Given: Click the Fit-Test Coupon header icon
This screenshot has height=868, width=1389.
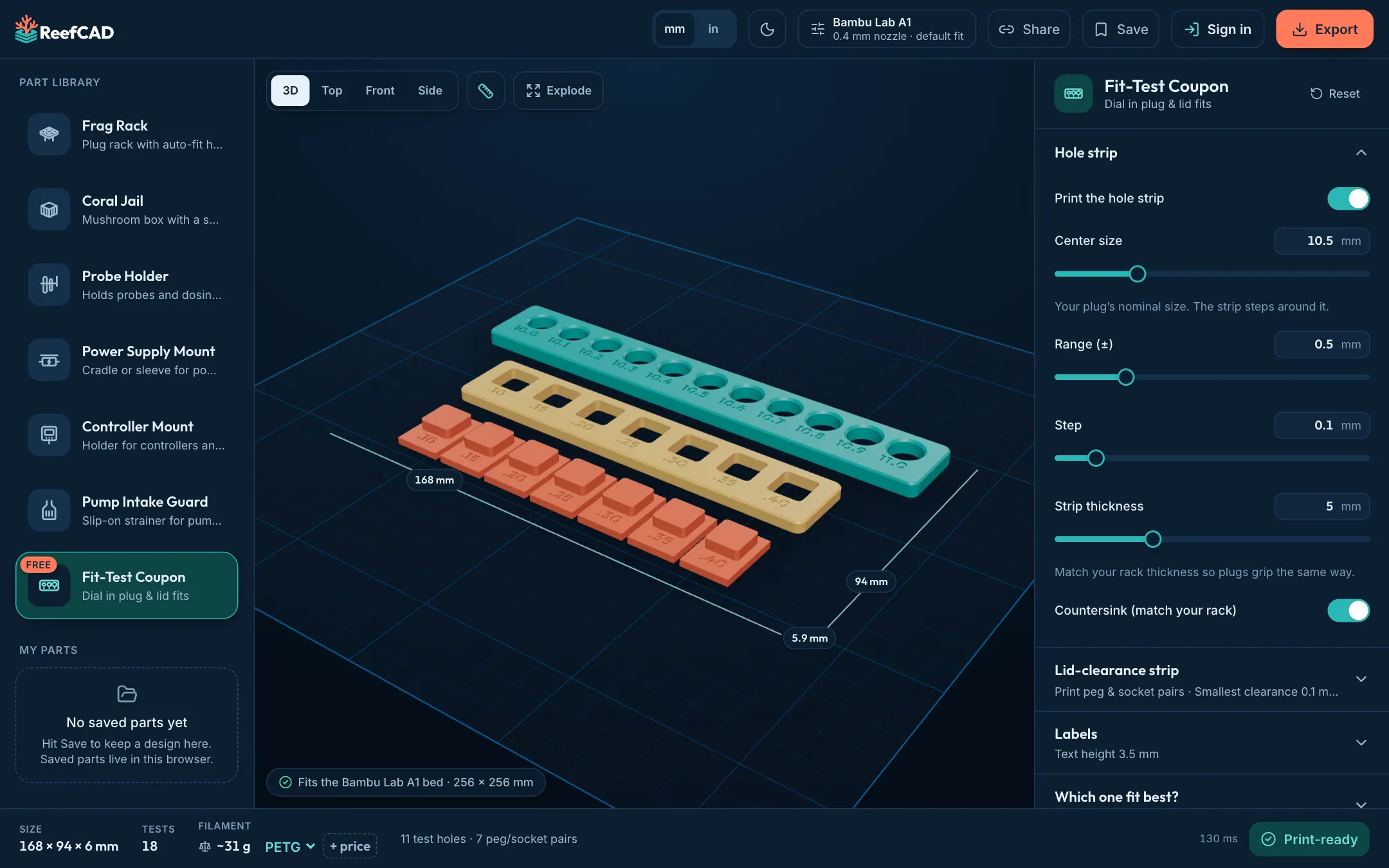Looking at the screenshot, I should (x=1073, y=94).
